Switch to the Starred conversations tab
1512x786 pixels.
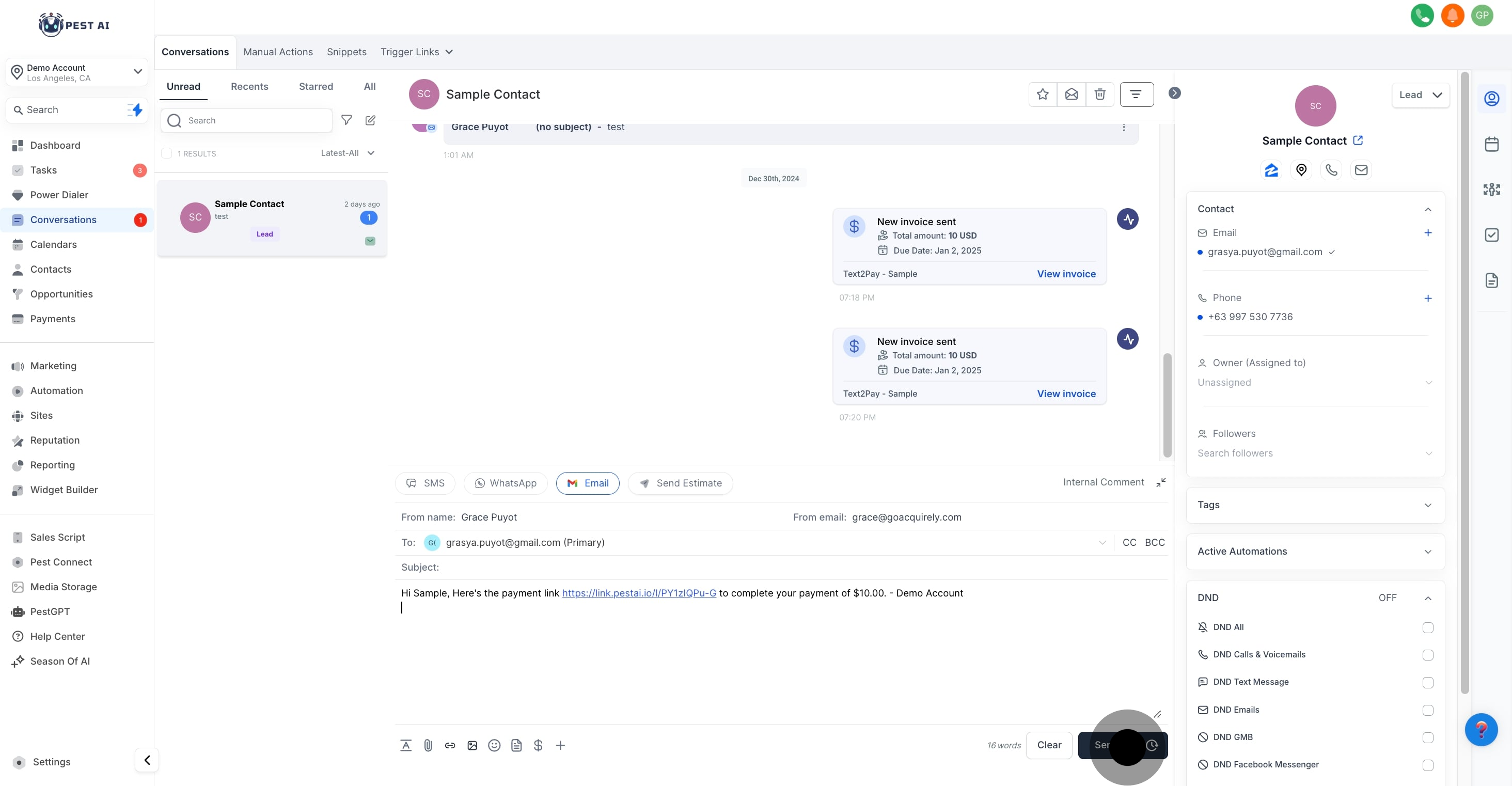[x=316, y=86]
